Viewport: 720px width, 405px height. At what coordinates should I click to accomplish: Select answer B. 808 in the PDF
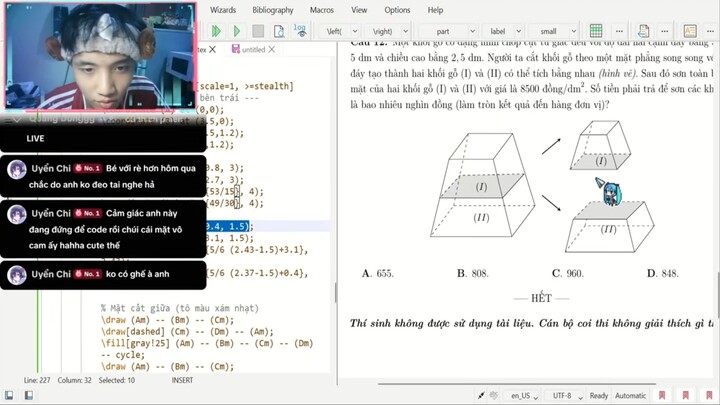[x=472, y=274]
